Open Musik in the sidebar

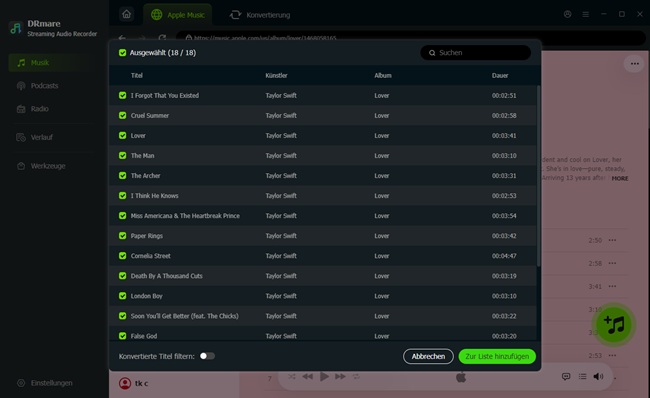point(50,63)
